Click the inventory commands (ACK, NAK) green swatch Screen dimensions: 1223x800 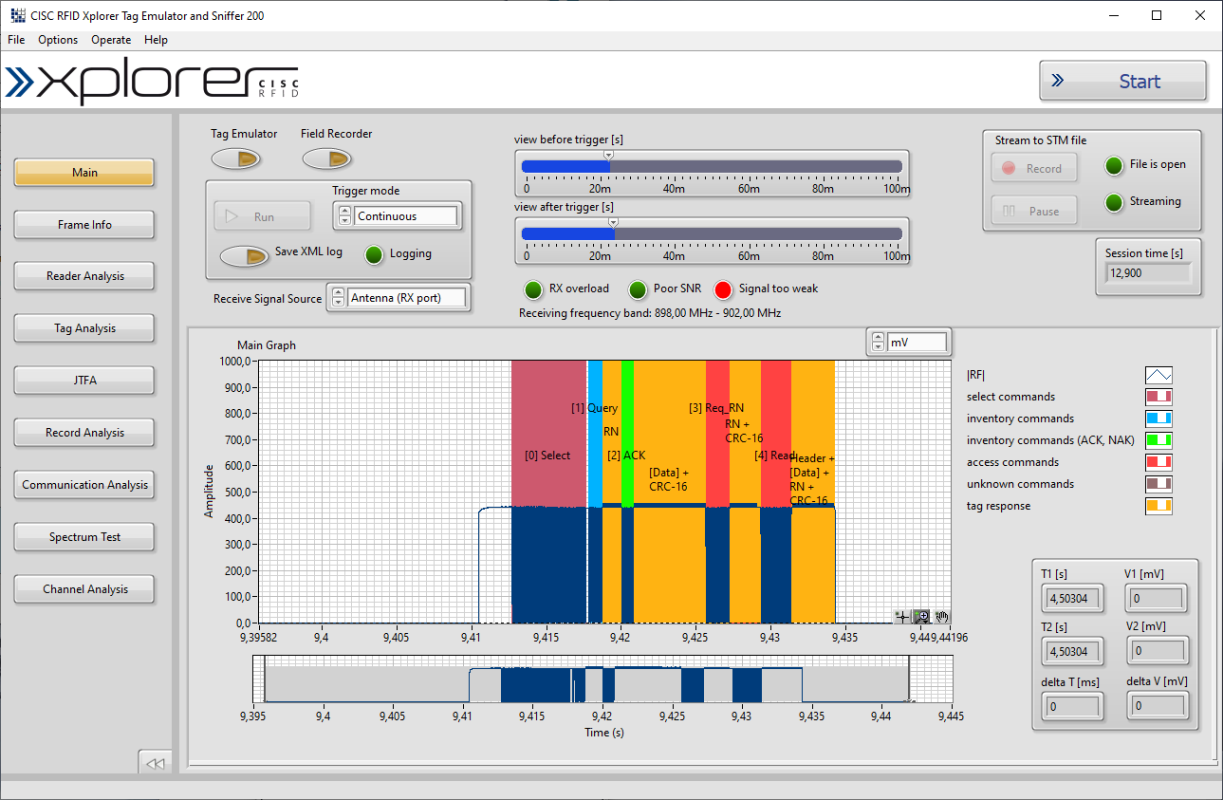pos(1158,440)
